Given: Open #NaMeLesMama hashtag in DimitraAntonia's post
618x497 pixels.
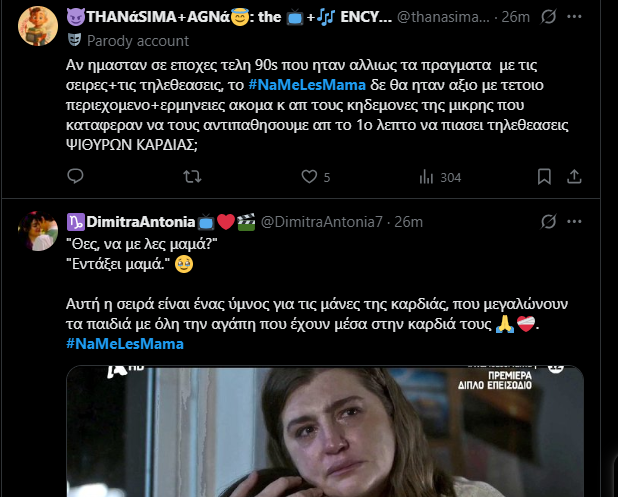Looking at the screenshot, I should tap(125, 343).
